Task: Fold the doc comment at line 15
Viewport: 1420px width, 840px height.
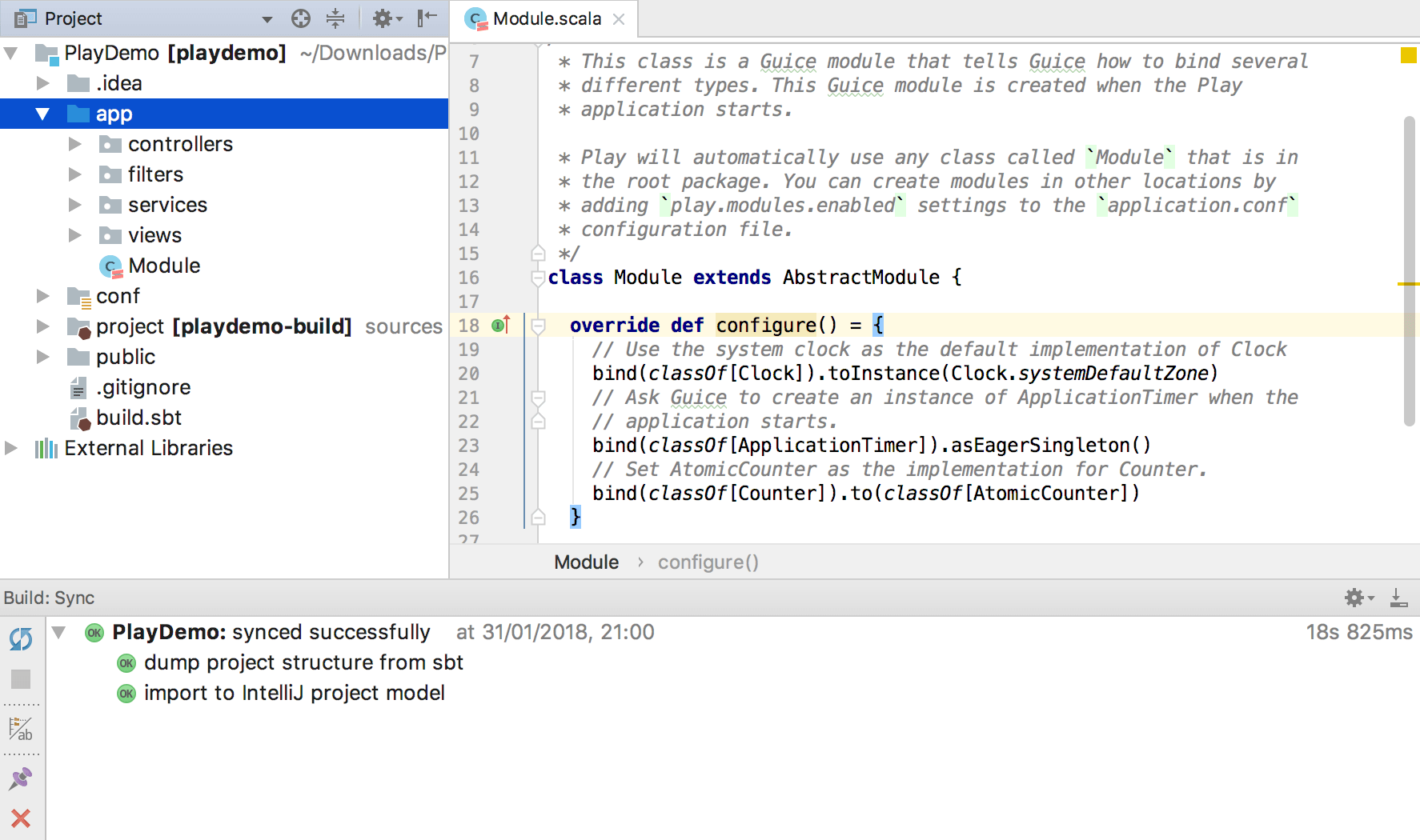Action: pyautogui.click(x=538, y=254)
